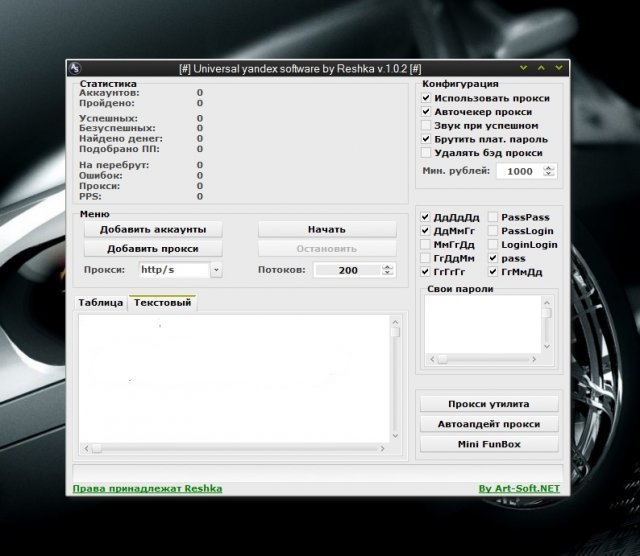This screenshot has height=556, width=640.
Task: Click the Начать button
Action: pyautogui.click(x=327, y=229)
